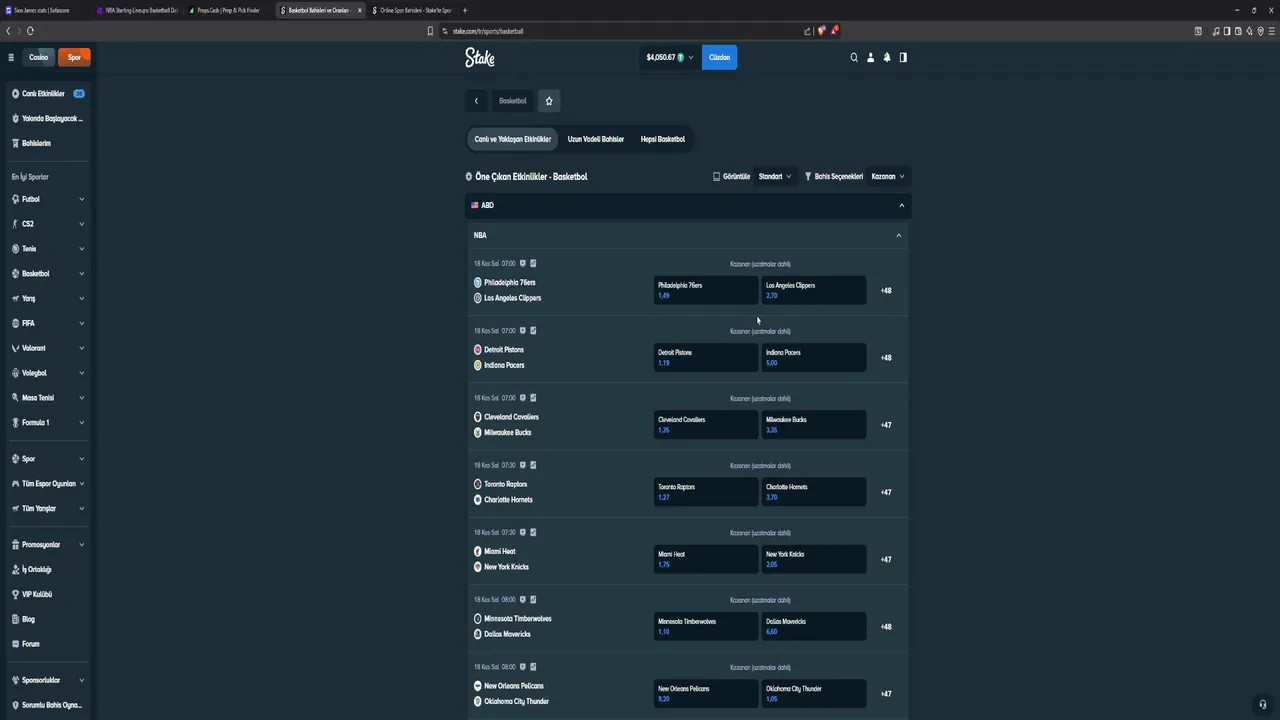Click the Brave shields icon in address bar
This screenshot has height=720, width=1280.
tap(821, 31)
